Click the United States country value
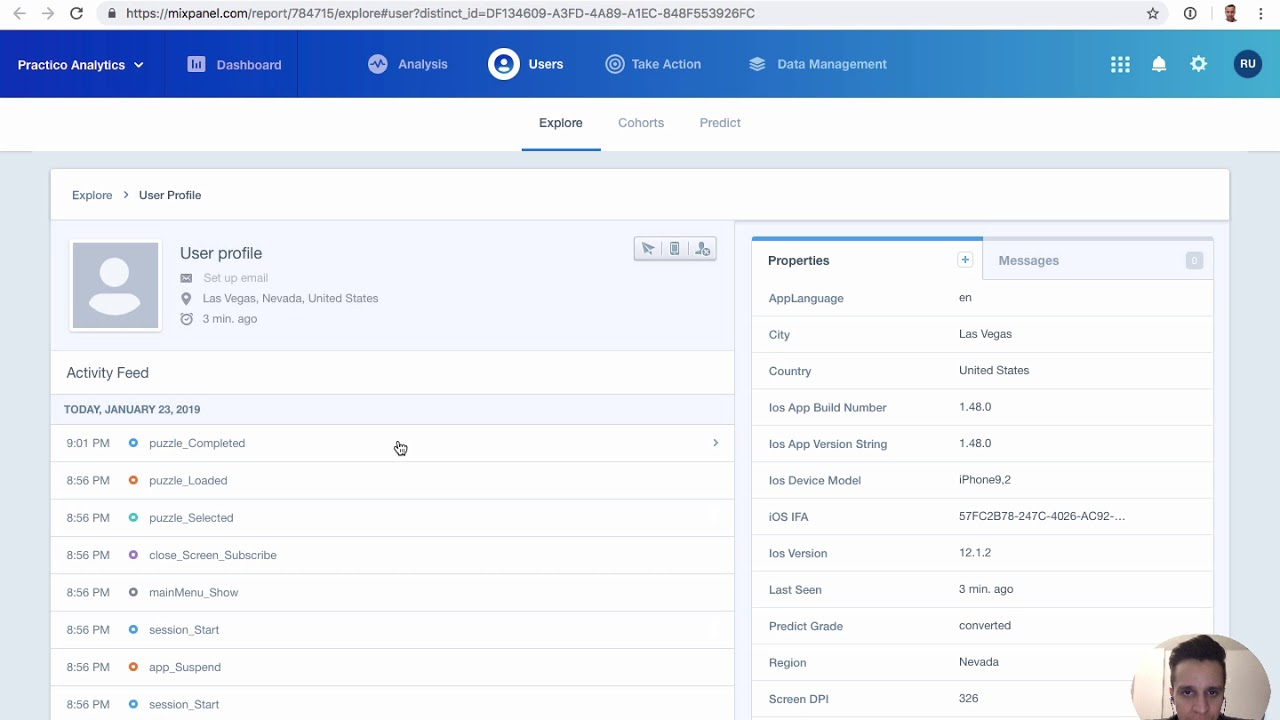The width and height of the screenshot is (1280, 720). click(x=994, y=370)
